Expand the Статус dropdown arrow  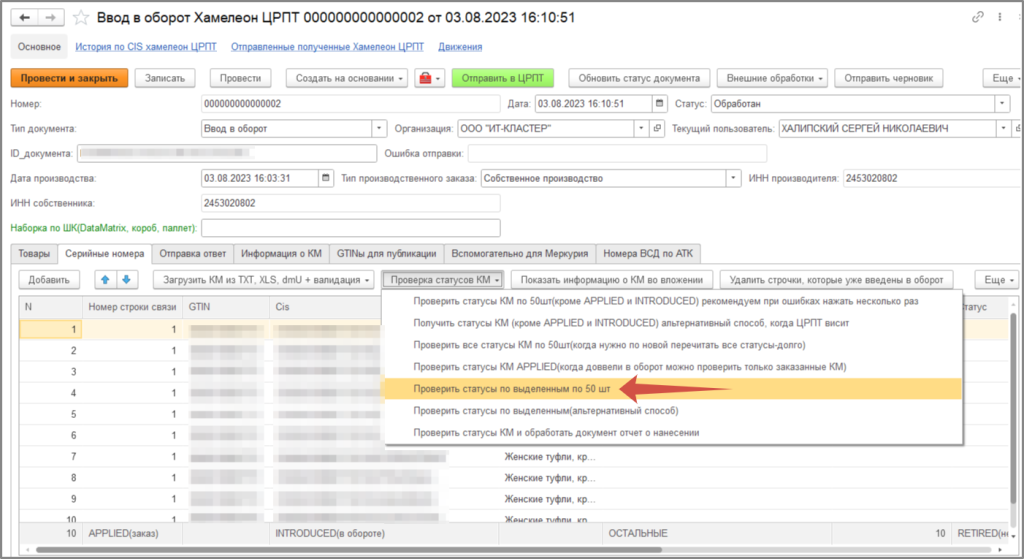point(1002,103)
